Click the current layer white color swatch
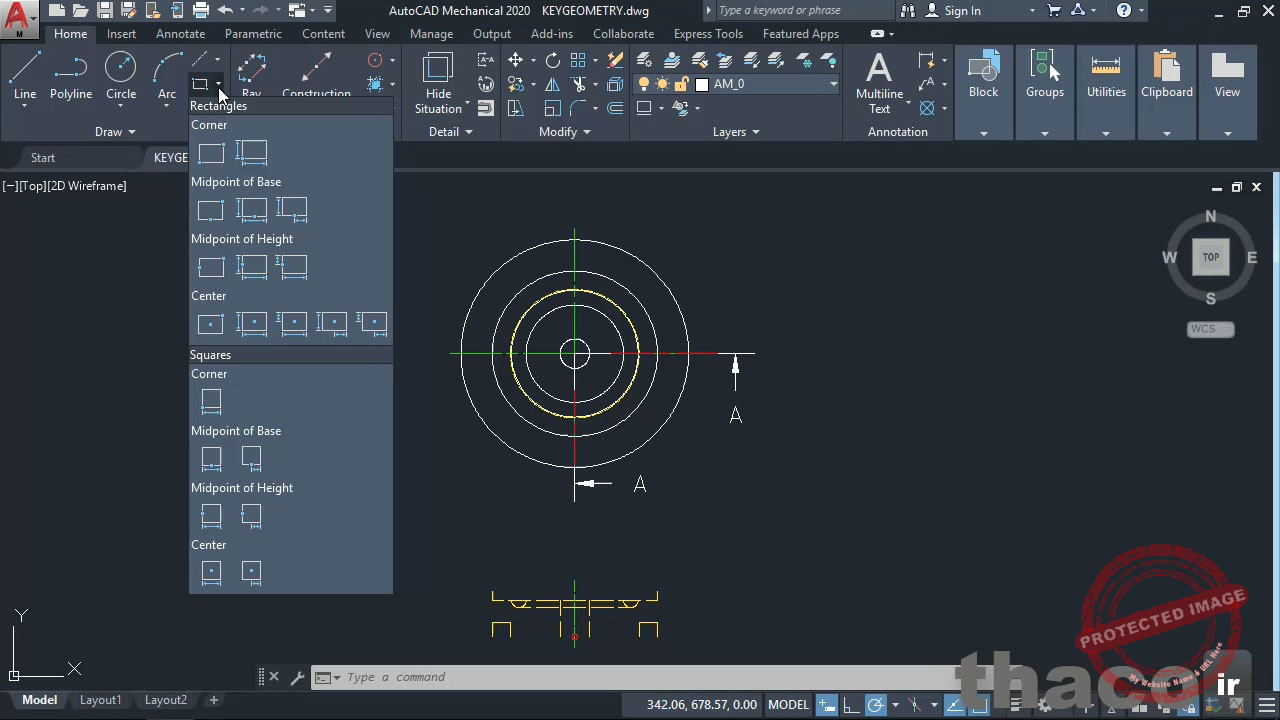1280x720 pixels. [702, 85]
